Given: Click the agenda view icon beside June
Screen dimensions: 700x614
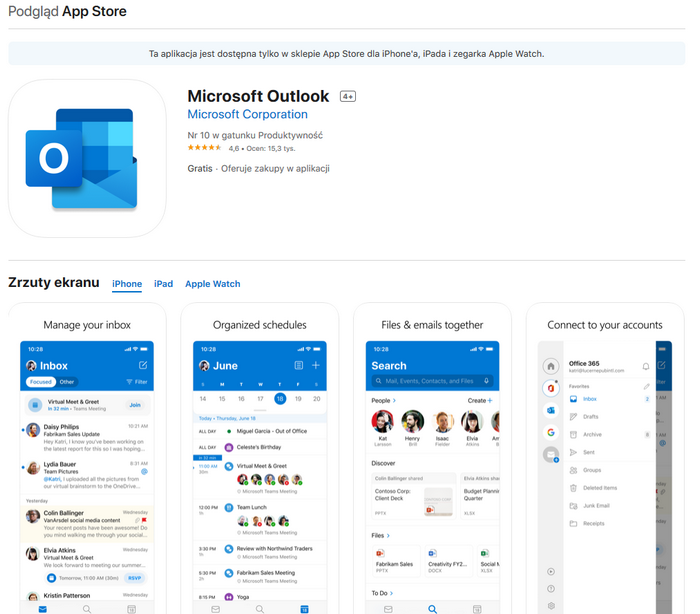Looking at the screenshot, I should point(299,365).
